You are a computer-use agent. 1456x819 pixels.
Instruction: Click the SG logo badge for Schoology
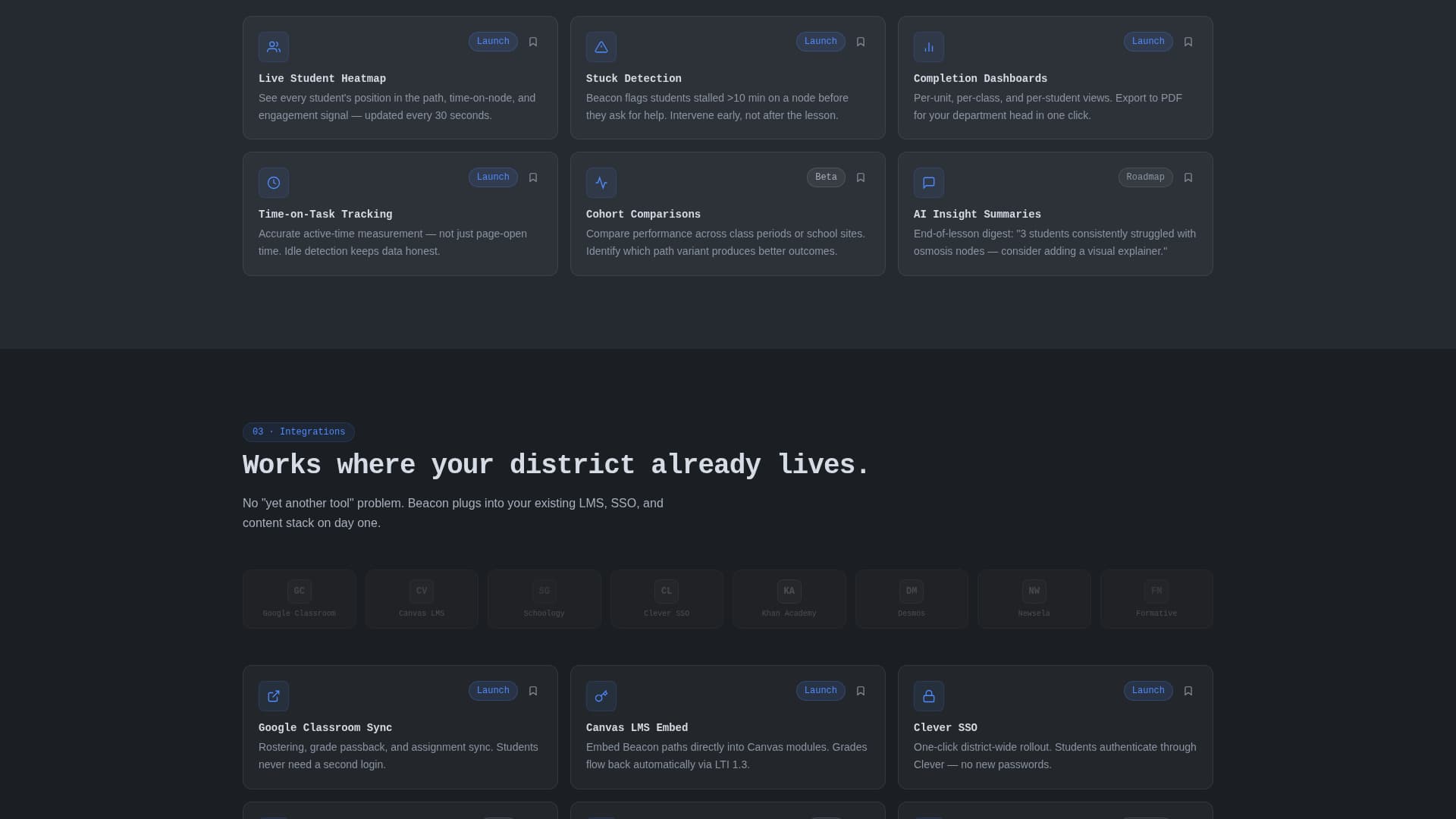[544, 591]
